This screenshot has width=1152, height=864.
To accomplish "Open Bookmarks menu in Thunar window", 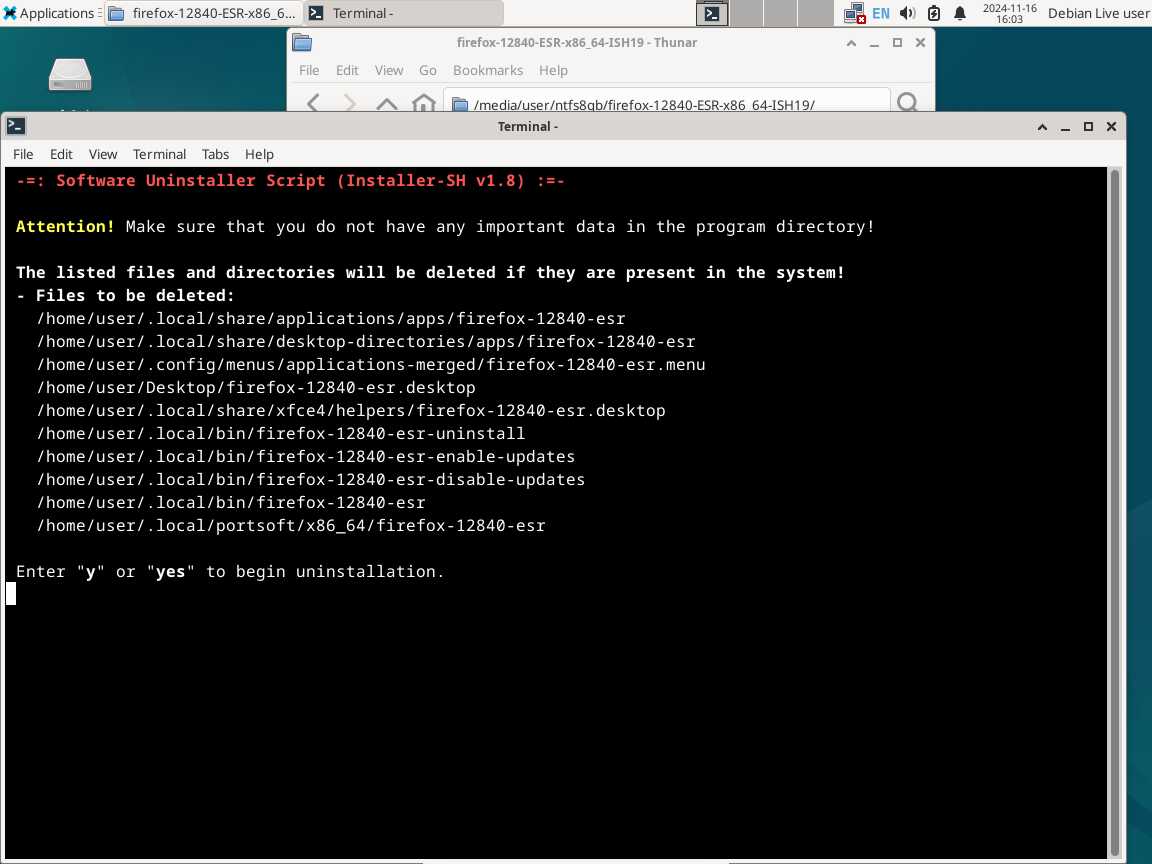I will (488, 71).
